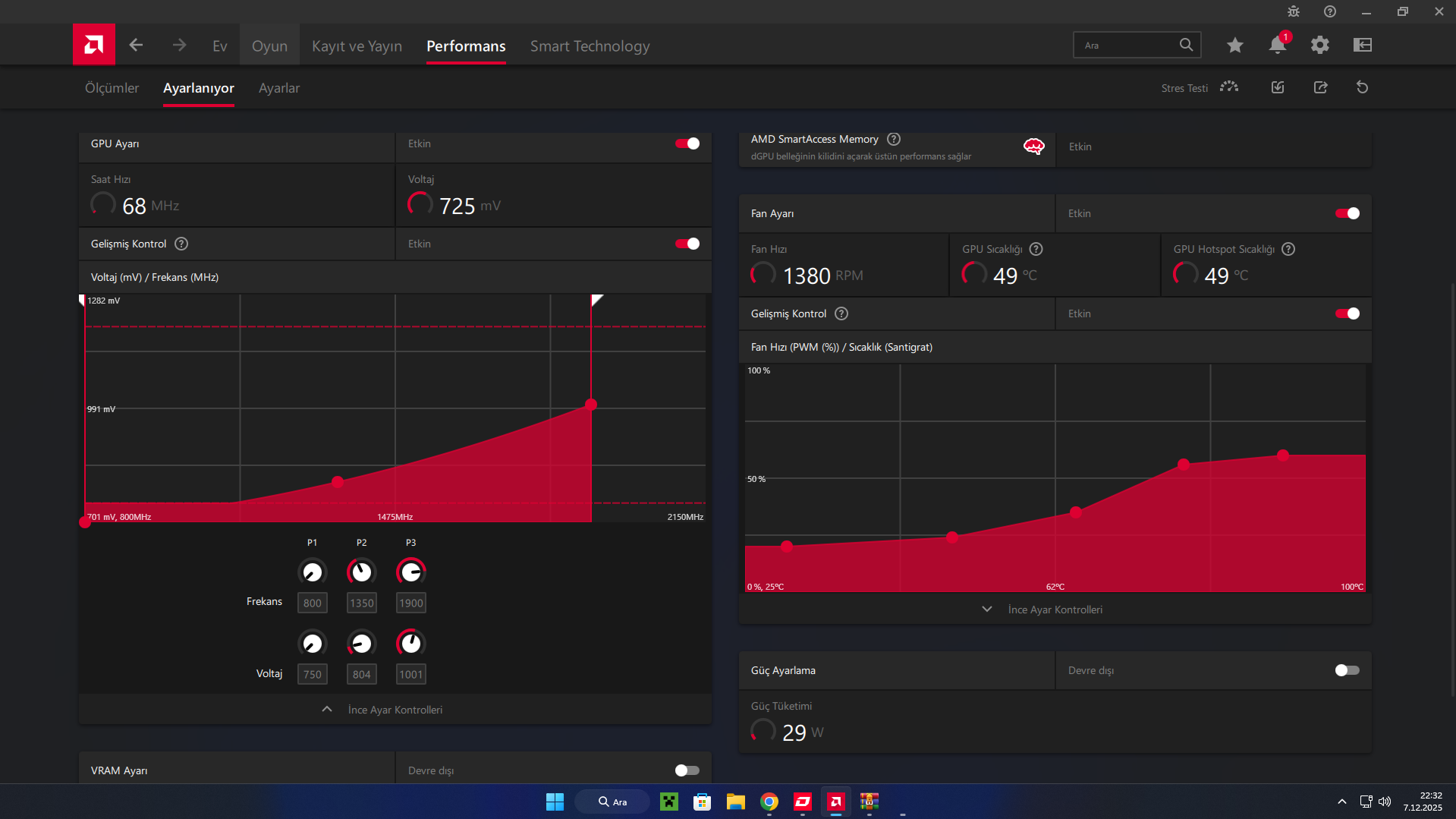Select the Ayarlanıyor subtab
This screenshot has width=1456, height=819.
(199, 88)
